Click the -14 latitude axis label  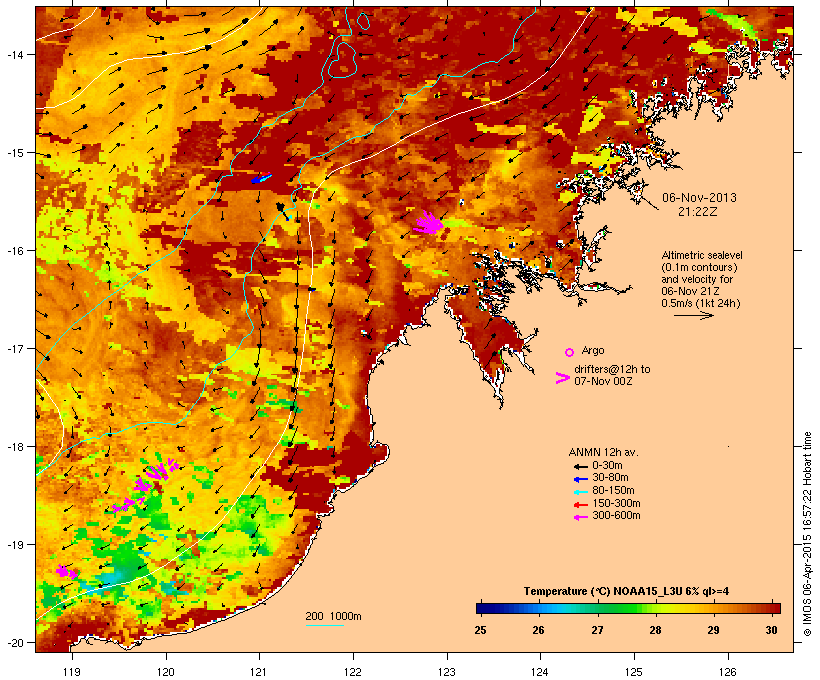tap(14, 54)
